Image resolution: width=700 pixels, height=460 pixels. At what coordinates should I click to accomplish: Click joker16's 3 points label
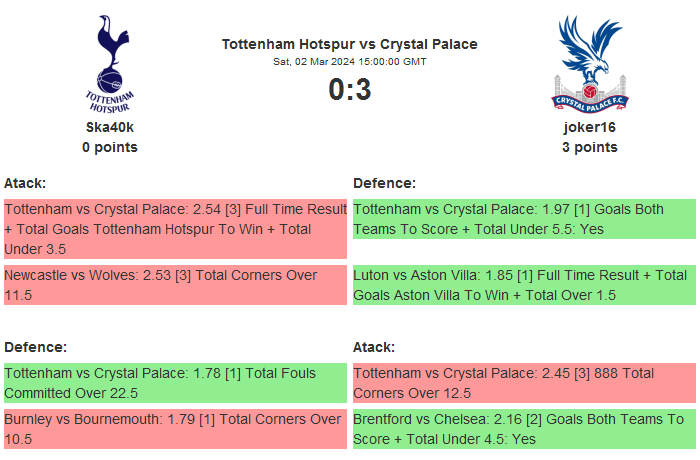(589, 147)
